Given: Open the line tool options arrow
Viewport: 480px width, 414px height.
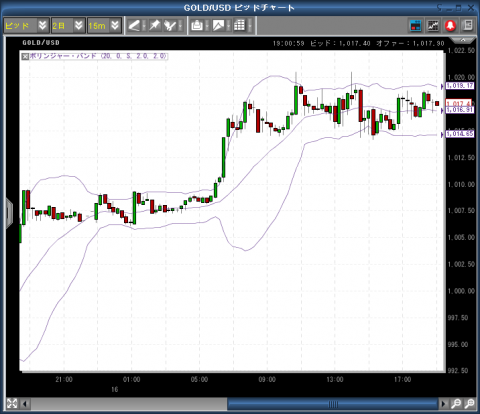Looking at the screenshot, I should (144, 26).
